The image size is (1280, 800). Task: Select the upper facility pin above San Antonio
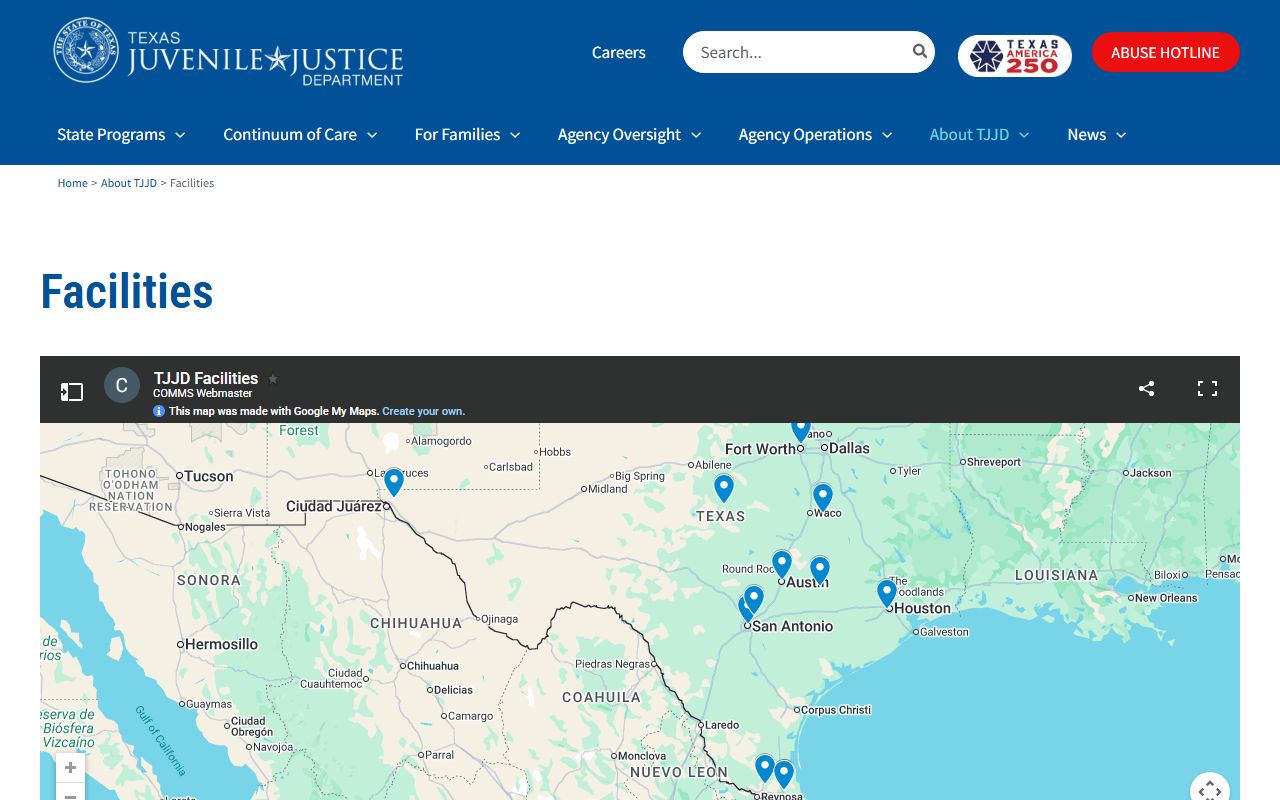(x=754, y=599)
